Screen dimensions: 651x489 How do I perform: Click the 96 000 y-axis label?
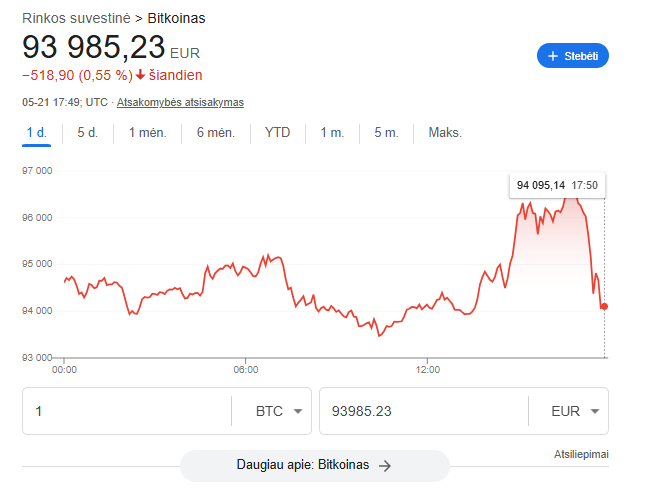point(37,218)
